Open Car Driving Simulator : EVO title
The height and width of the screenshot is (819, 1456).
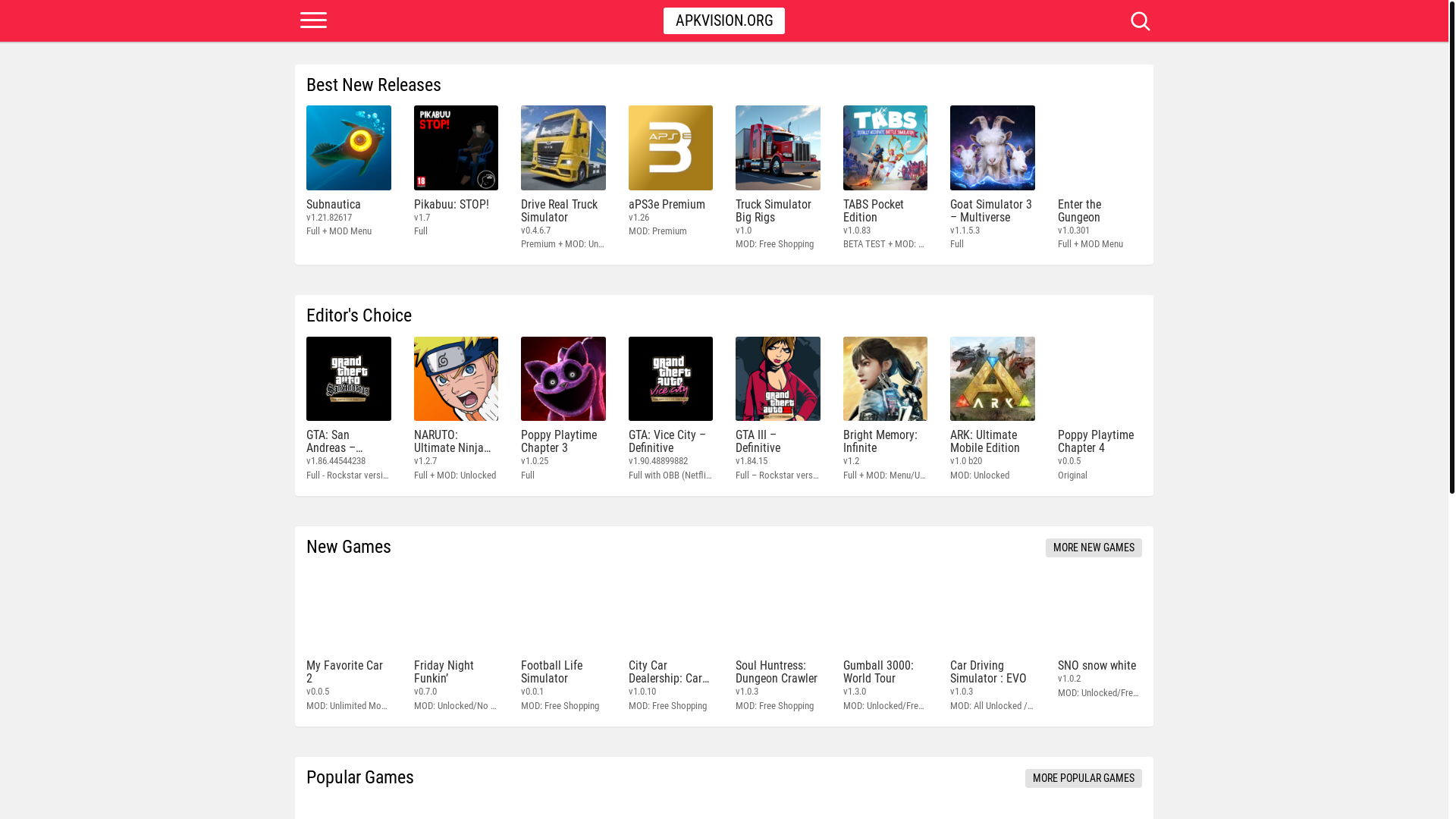point(988,672)
